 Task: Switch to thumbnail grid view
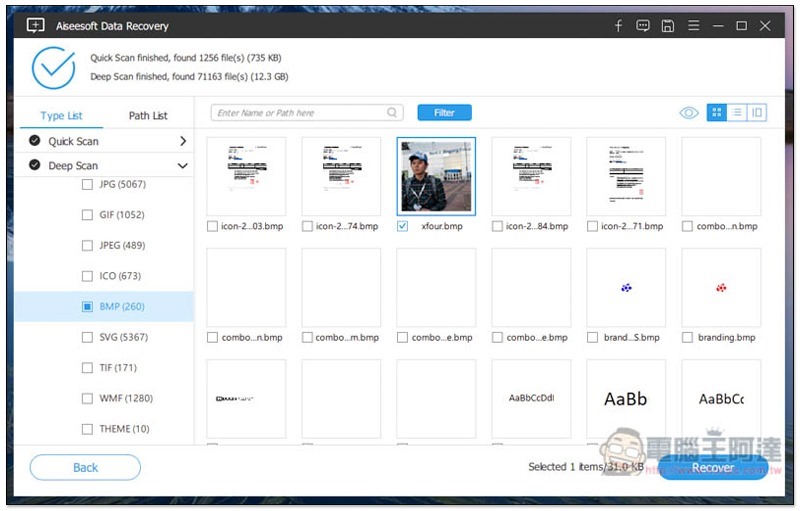(x=717, y=113)
